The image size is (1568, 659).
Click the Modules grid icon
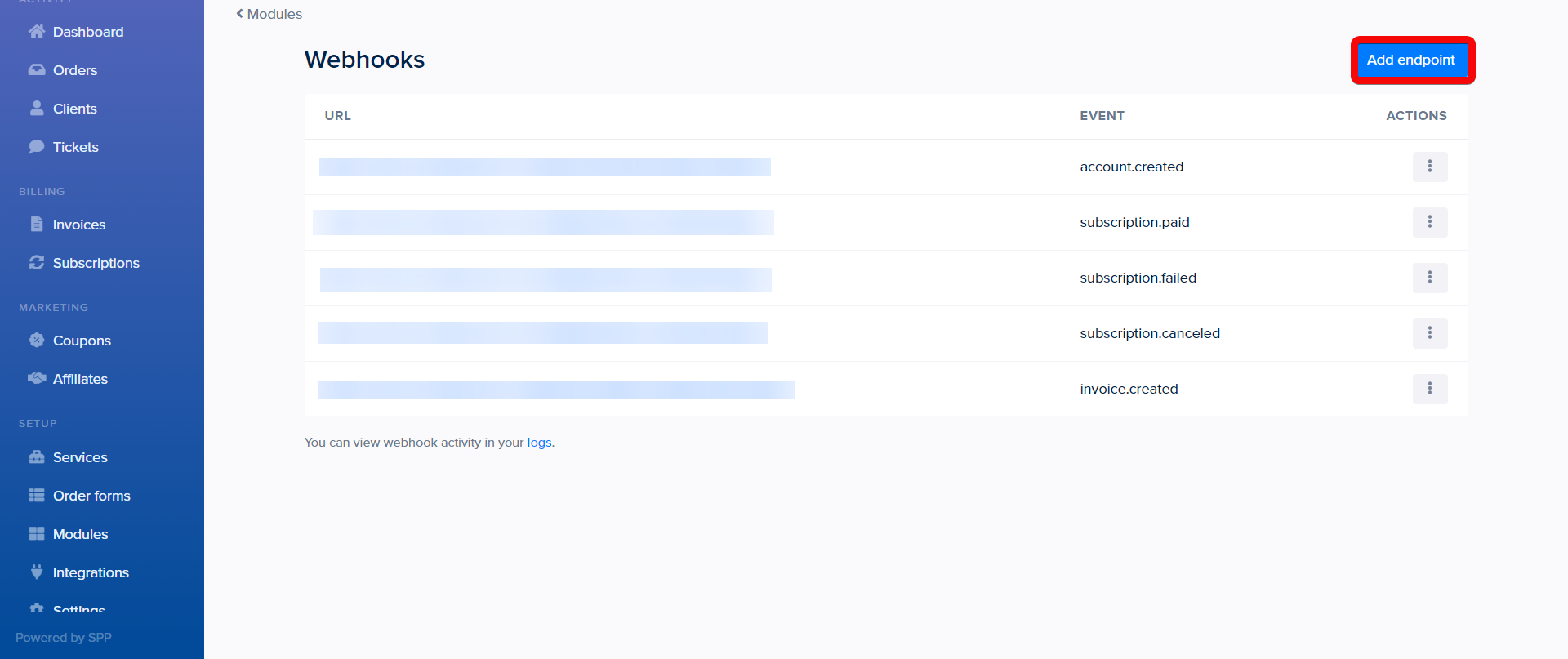click(37, 533)
